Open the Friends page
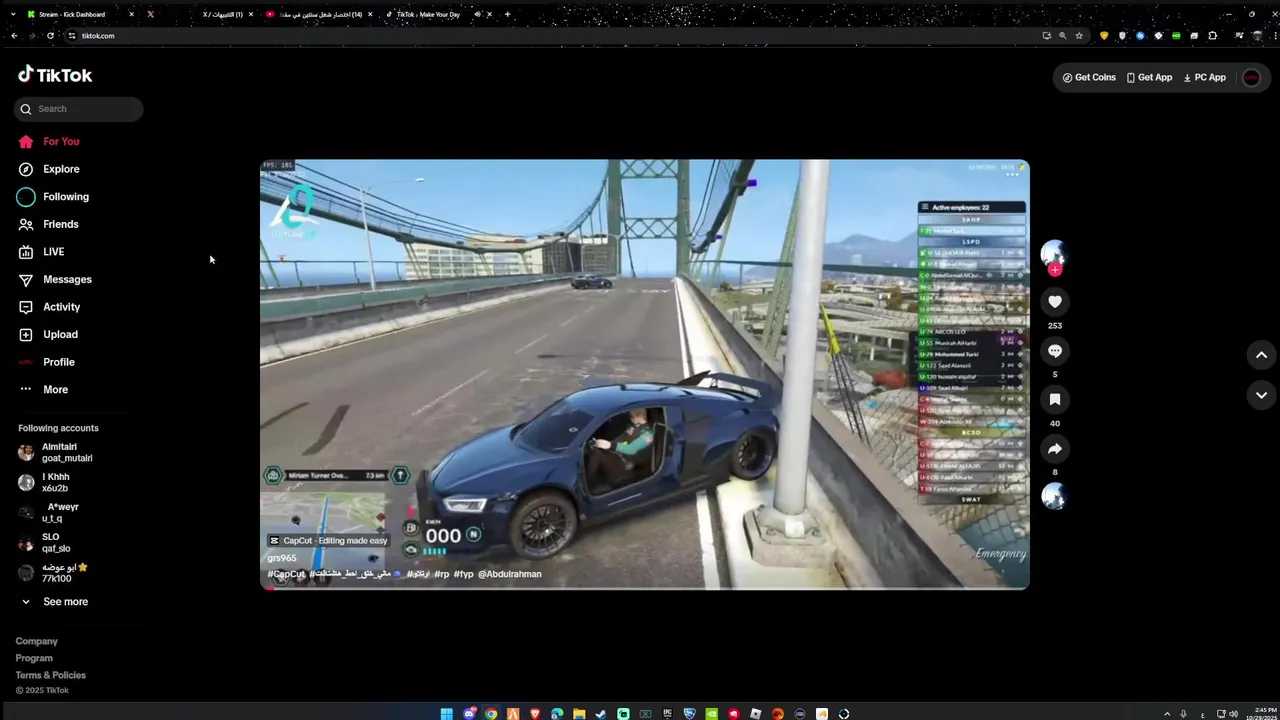The width and height of the screenshot is (1280, 720). (60, 224)
